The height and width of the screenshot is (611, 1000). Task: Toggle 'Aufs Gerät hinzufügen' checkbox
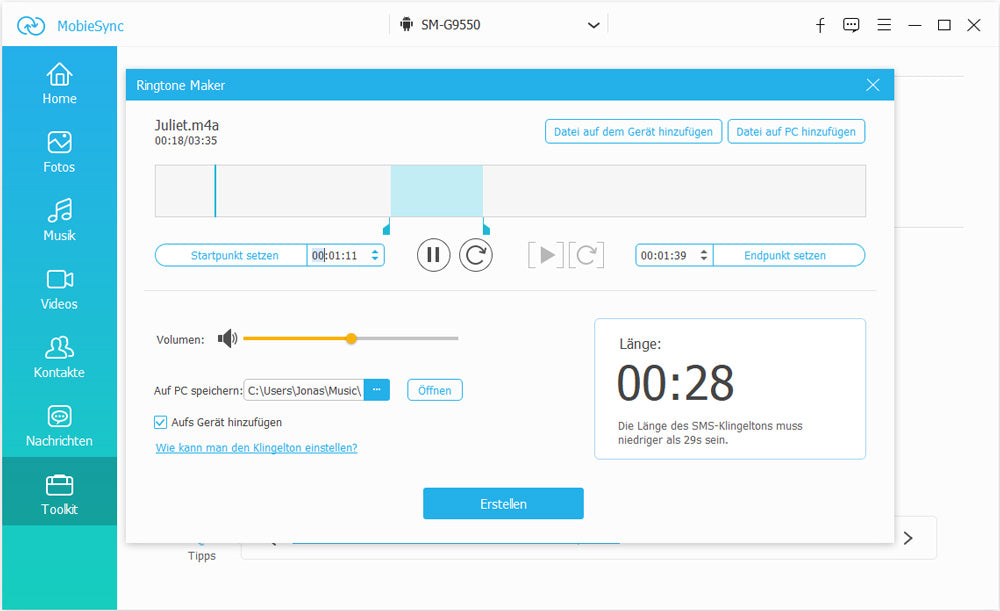click(x=161, y=422)
